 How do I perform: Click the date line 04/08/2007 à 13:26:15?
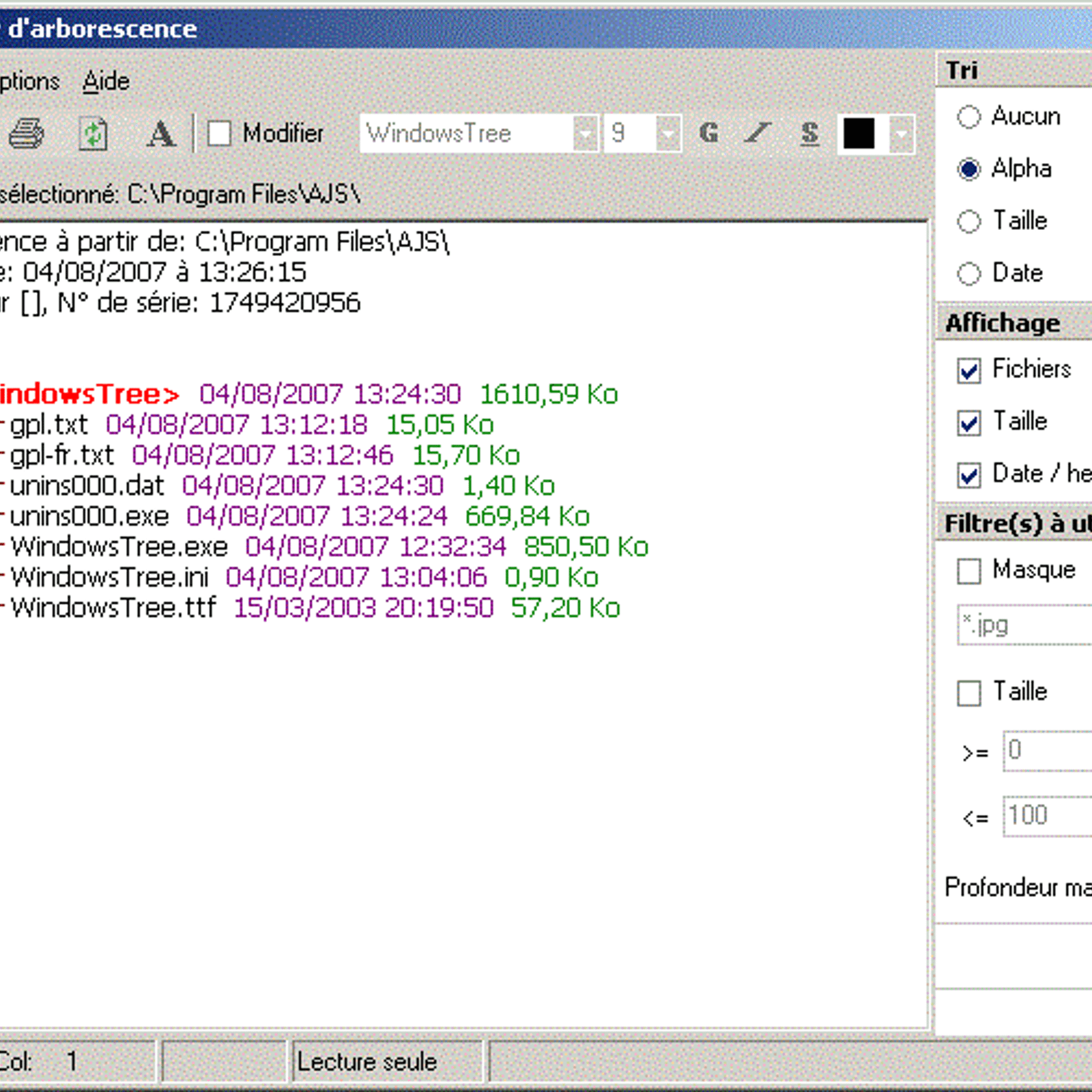click(153, 272)
